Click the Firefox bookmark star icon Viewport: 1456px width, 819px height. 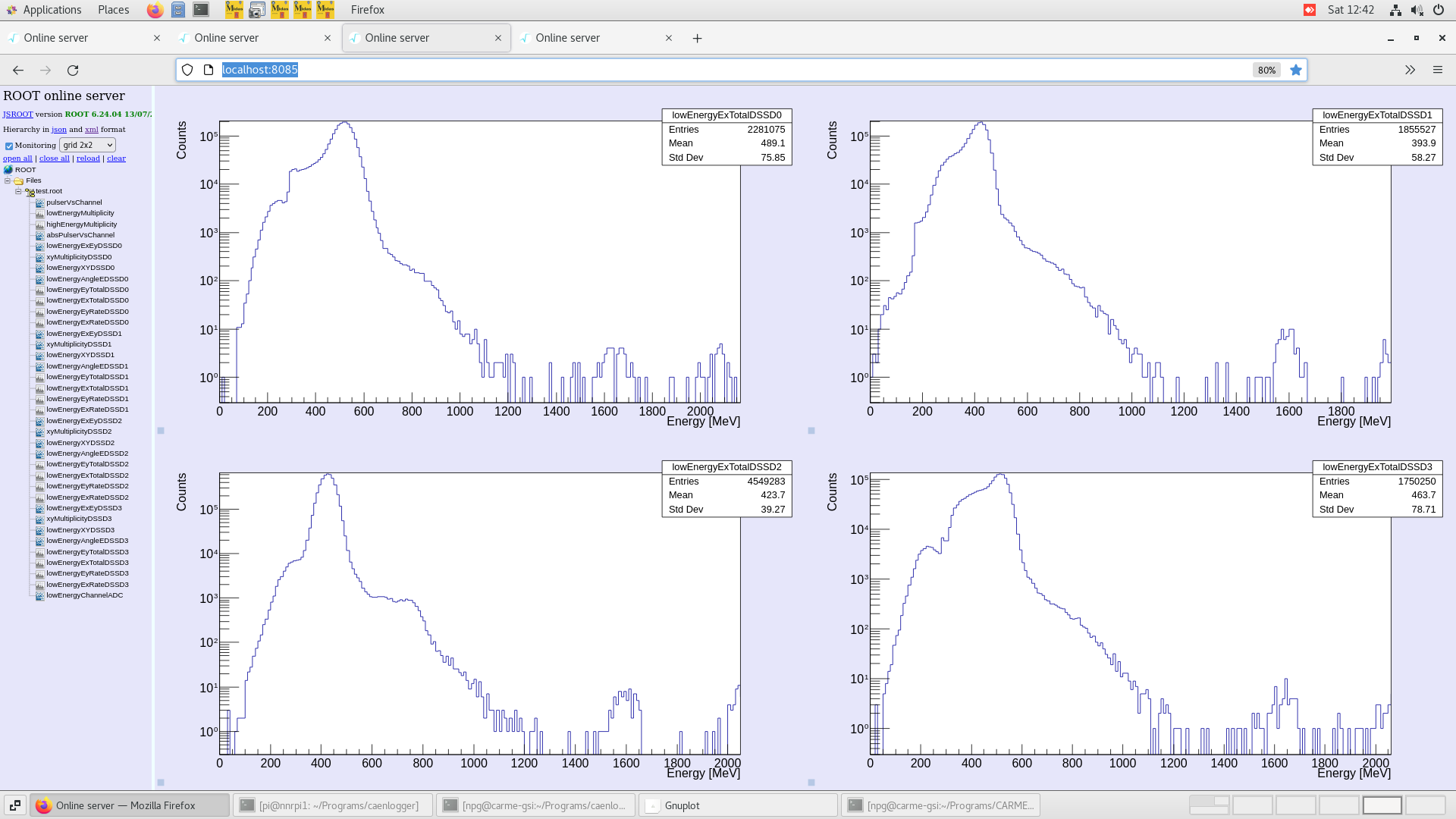pyautogui.click(x=1296, y=70)
